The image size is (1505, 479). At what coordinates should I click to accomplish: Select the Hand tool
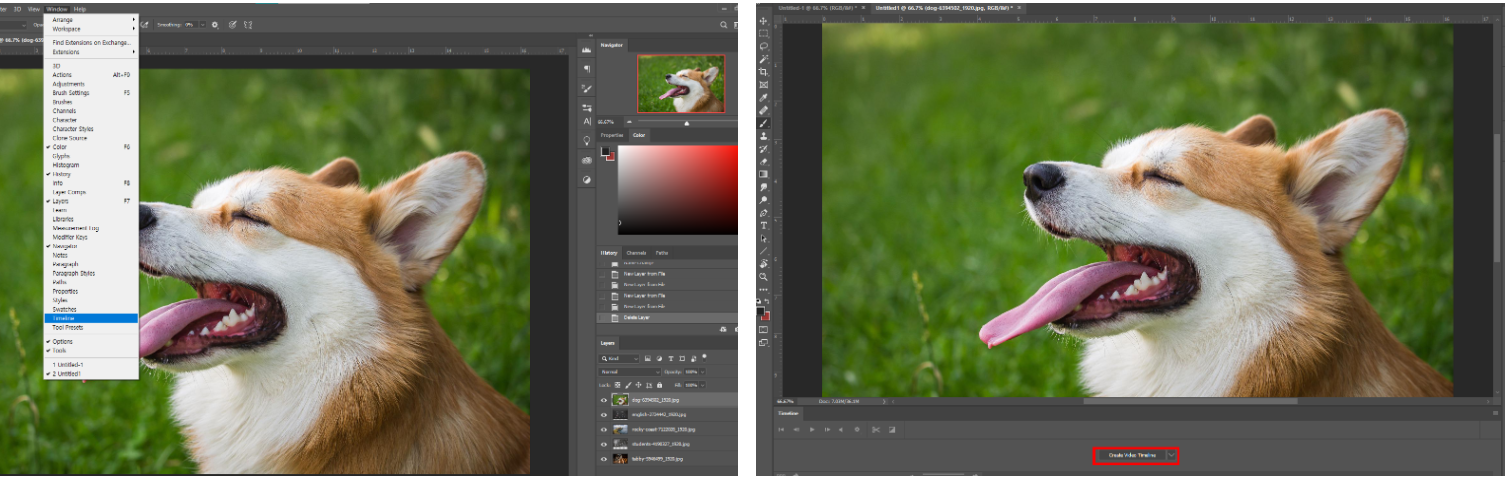point(763,264)
